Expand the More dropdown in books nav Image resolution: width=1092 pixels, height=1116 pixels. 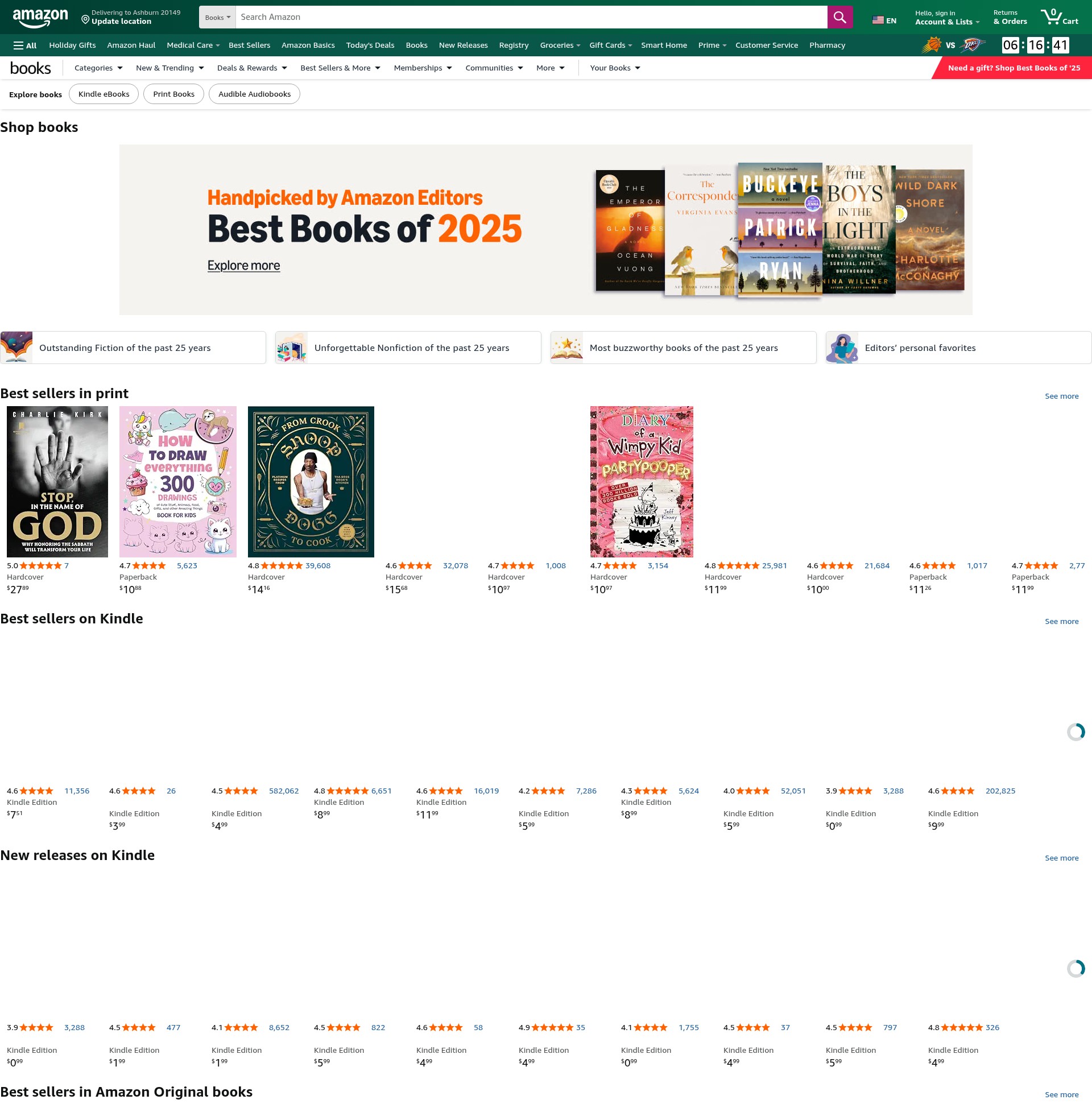(x=550, y=68)
